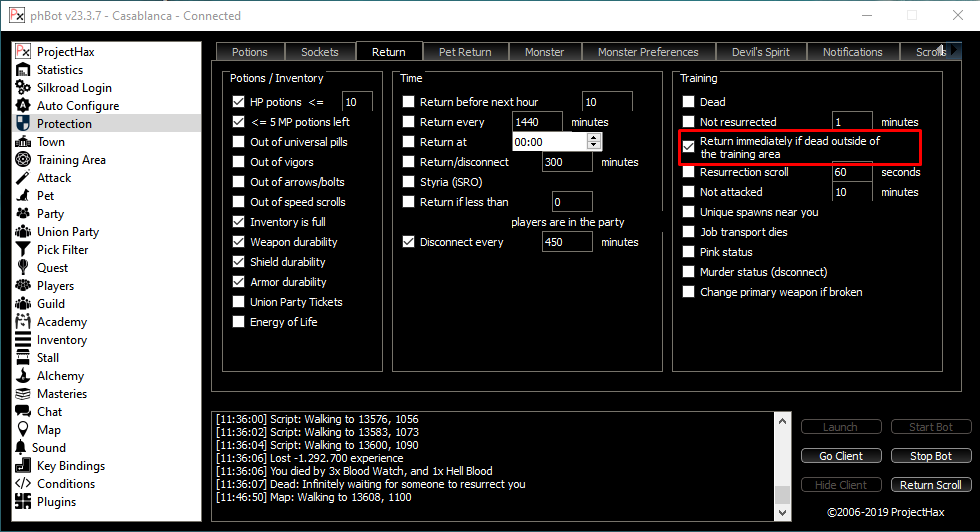
Task: Open the Statistics sidebar icon
Action: coord(23,70)
